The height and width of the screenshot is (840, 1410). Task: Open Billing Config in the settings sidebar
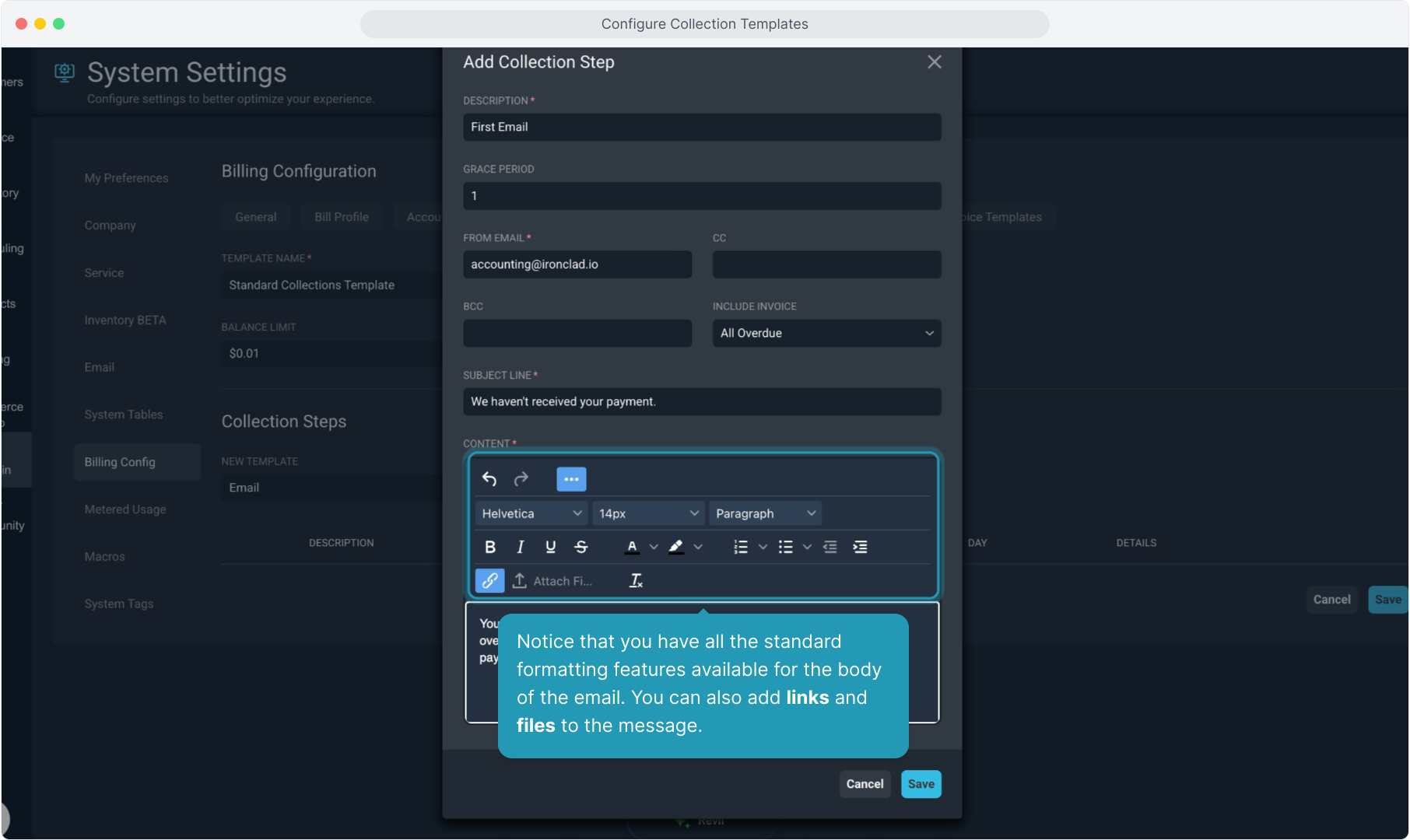click(120, 462)
